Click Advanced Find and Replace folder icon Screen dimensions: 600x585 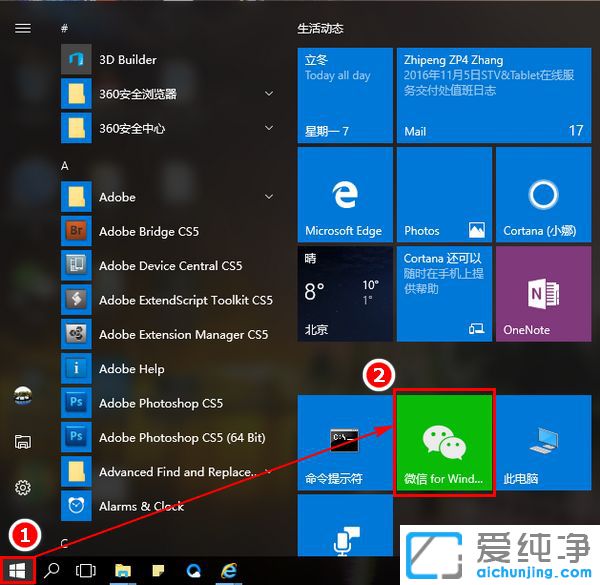[x=76, y=471]
